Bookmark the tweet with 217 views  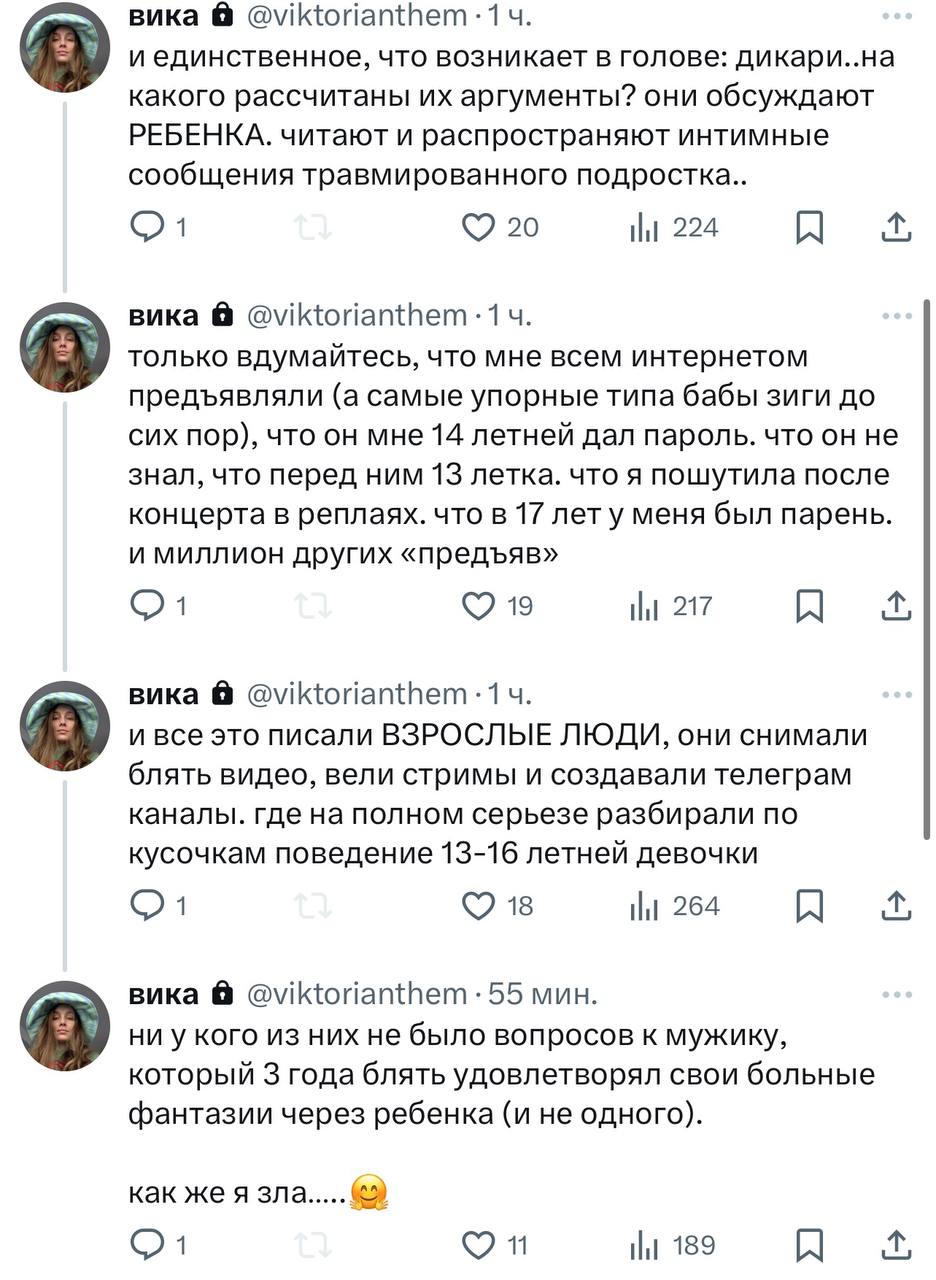[808, 606]
